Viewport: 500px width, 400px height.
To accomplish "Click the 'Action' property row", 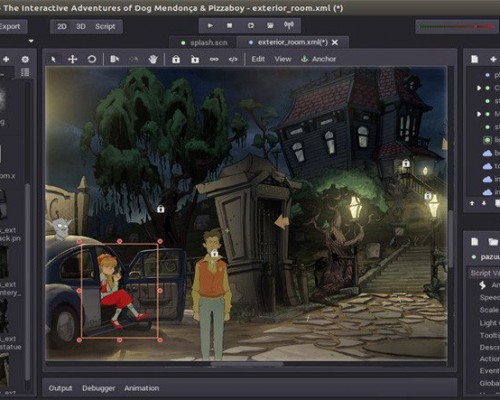I will click(x=489, y=359).
